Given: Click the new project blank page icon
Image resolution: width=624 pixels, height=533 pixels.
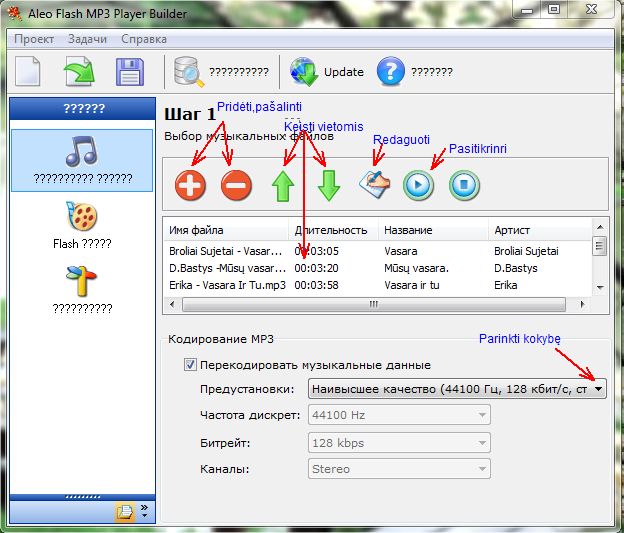Looking at the screenshot, I should (27, 72).
